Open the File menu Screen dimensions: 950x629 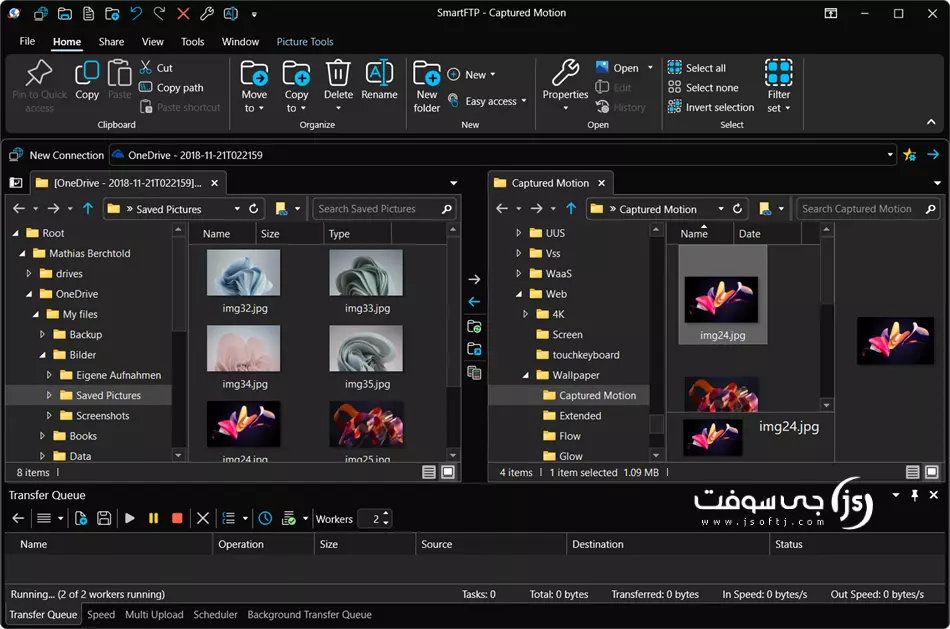[27, 41]
